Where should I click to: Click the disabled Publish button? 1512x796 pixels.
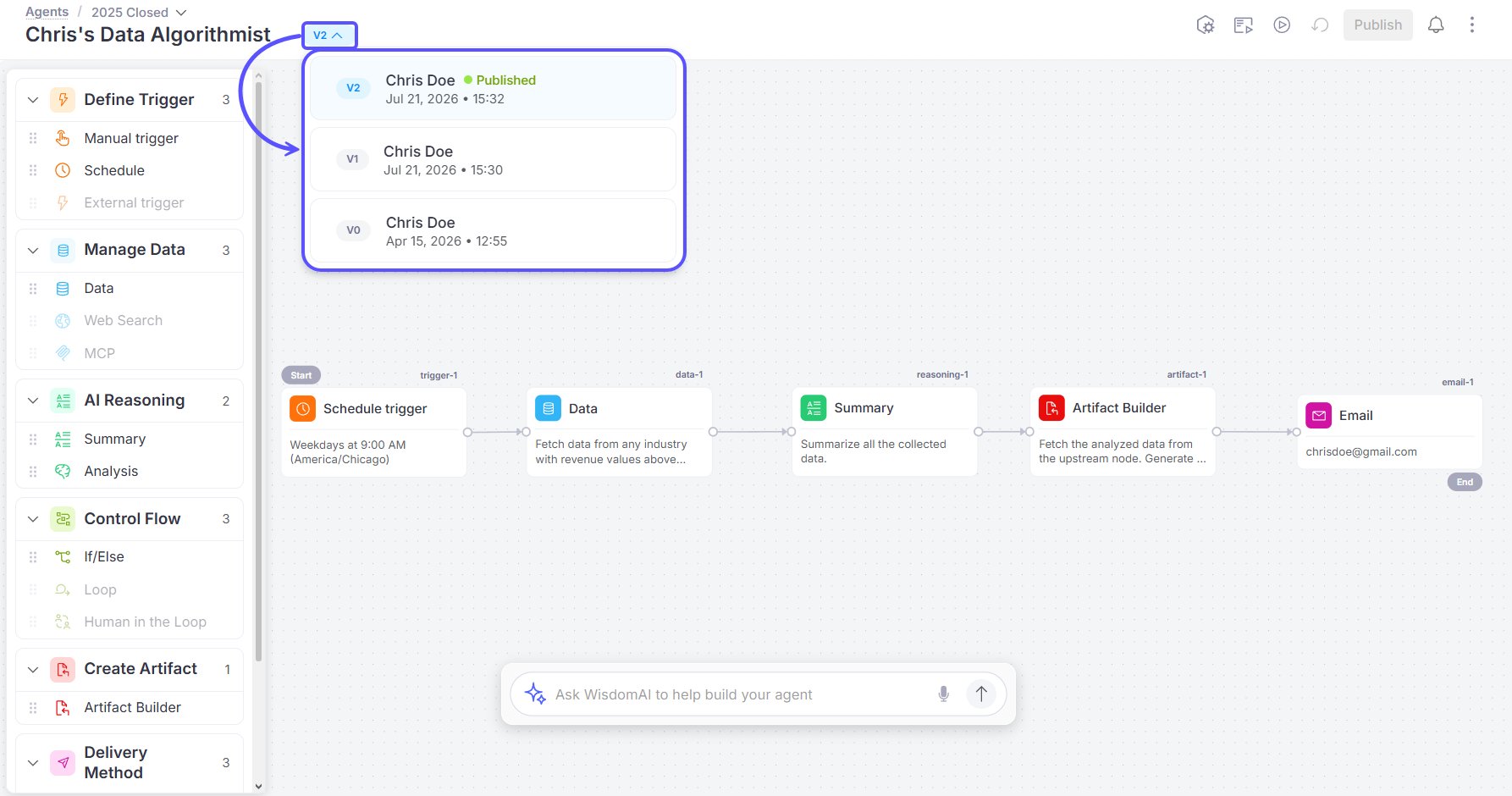tap(1378, 25)
